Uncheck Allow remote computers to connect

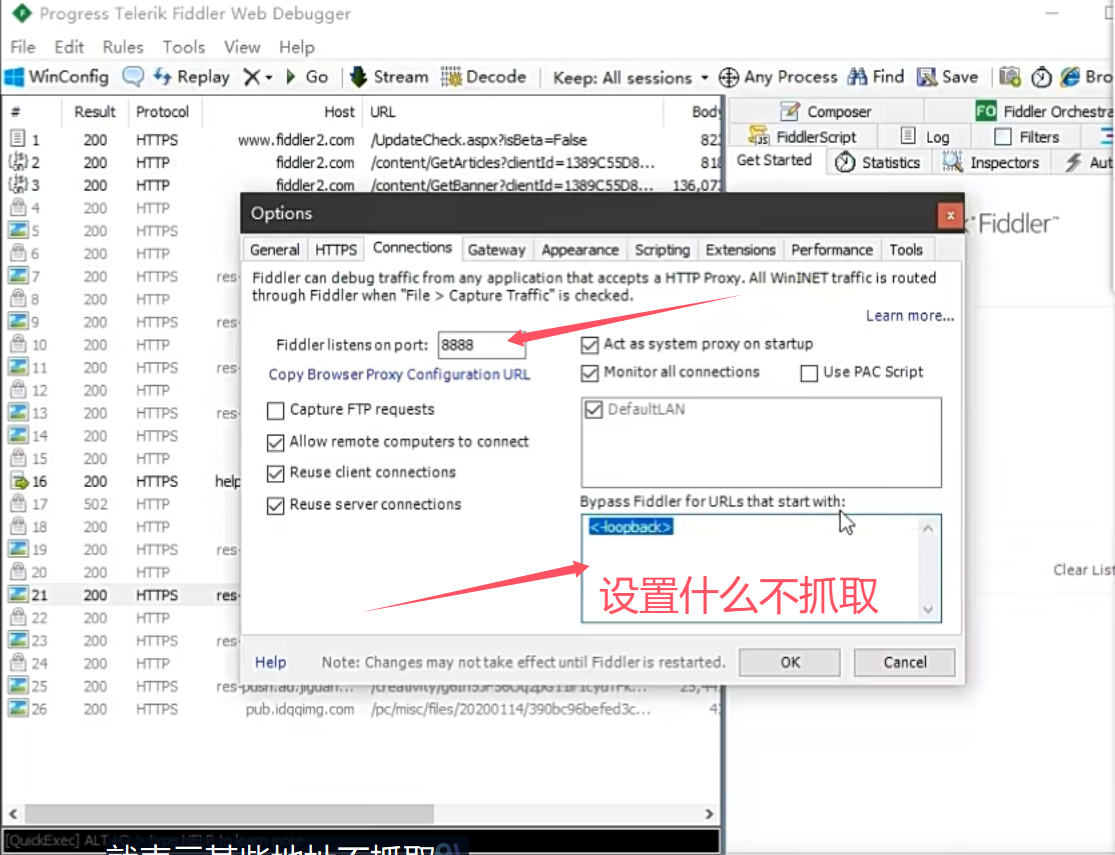click(275, 442)
